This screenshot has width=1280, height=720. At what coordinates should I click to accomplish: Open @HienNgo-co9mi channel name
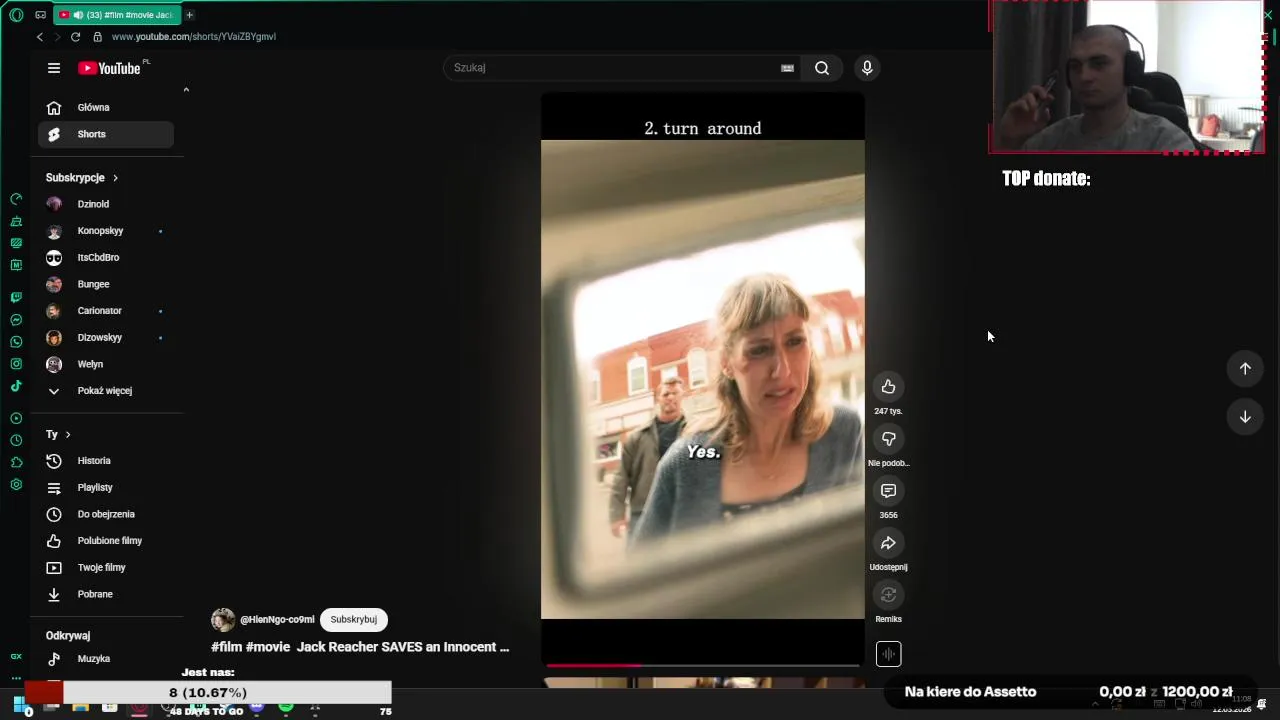pos(277,620)
